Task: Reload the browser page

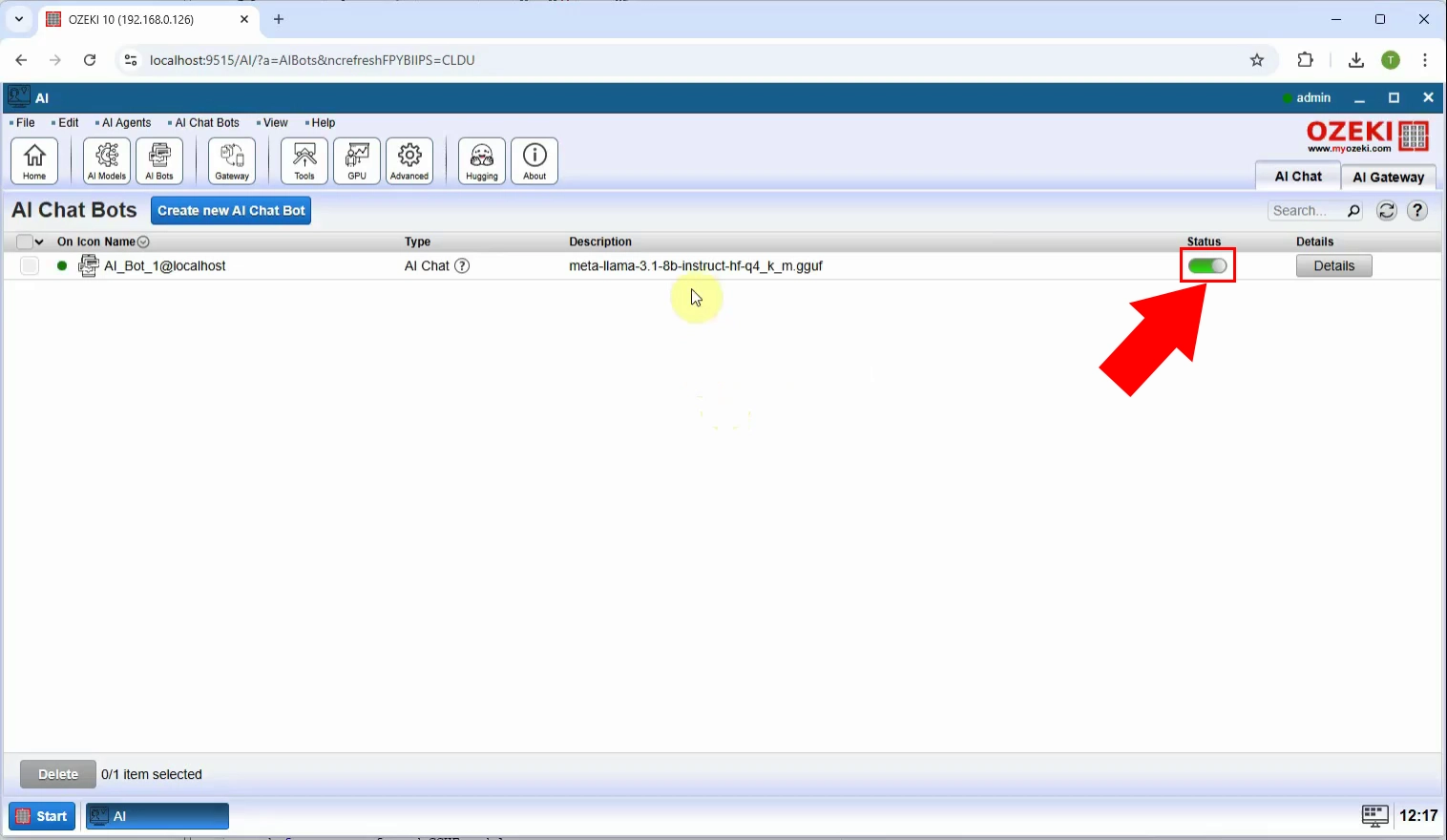Action: (x=90, y=60)
